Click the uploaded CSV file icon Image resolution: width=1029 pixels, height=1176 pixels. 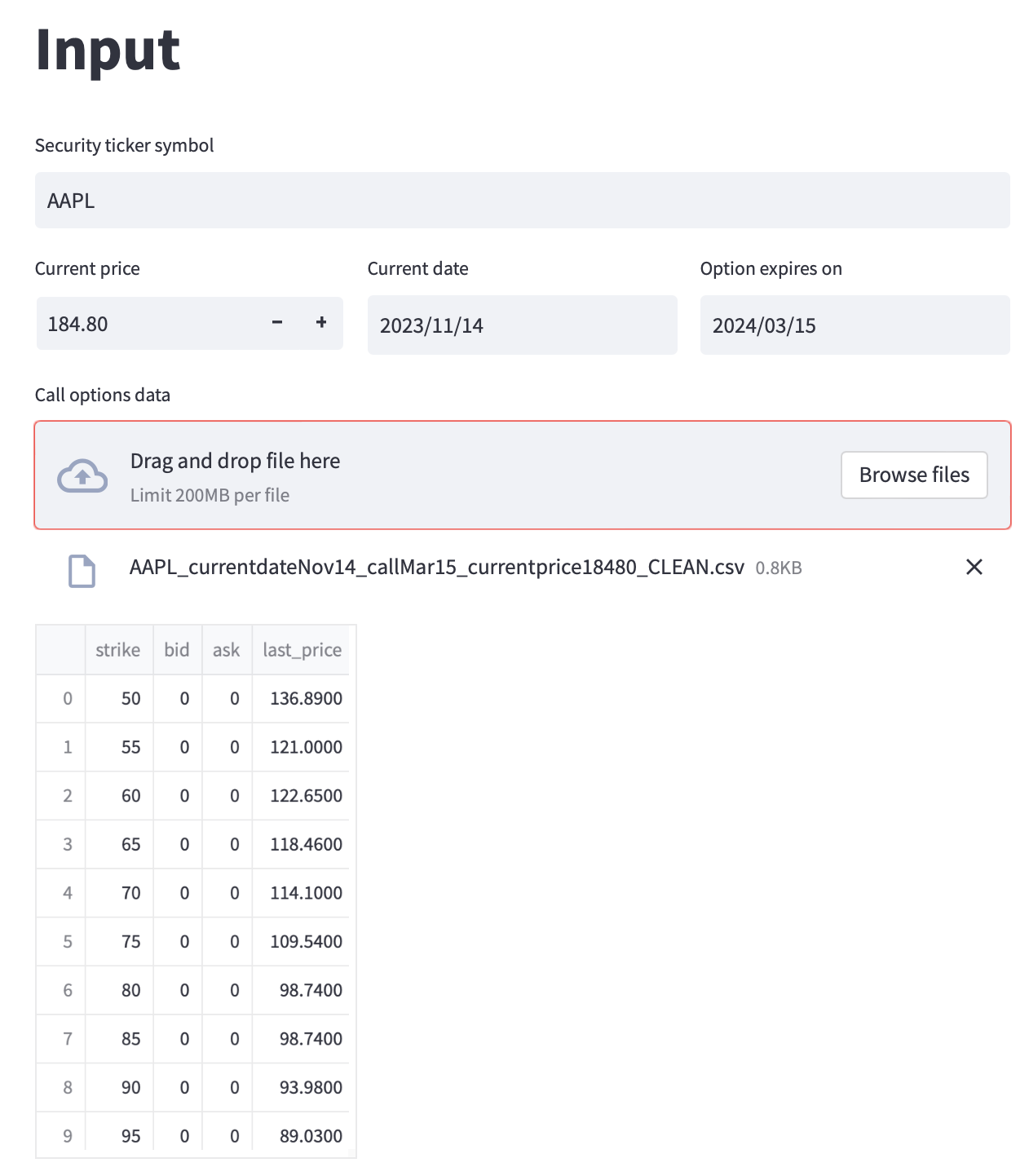82,571
